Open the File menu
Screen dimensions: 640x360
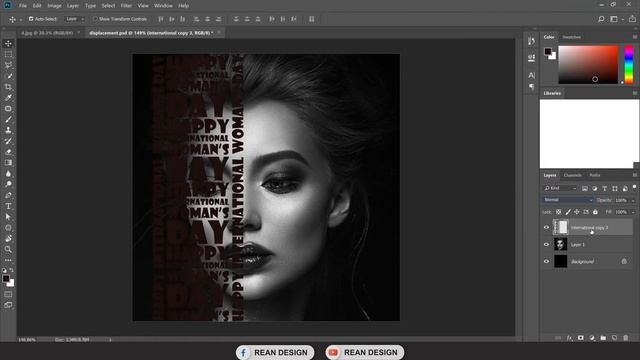23,6
